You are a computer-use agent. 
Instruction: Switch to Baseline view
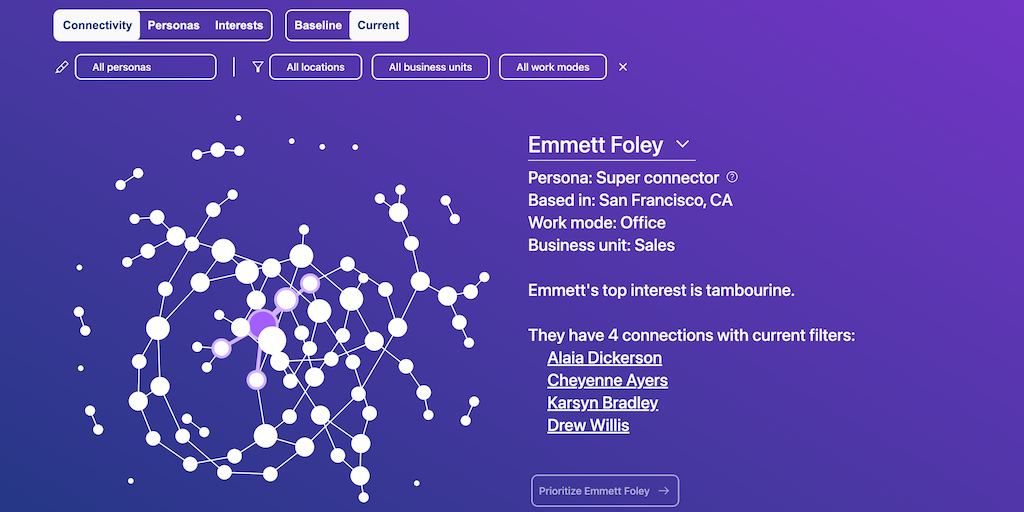(318, 25)
